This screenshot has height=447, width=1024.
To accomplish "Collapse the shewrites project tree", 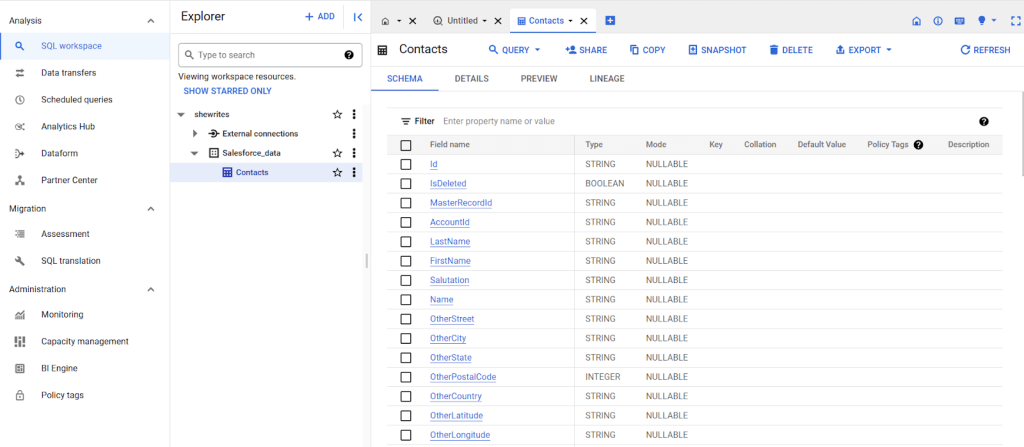I will 181,114.
